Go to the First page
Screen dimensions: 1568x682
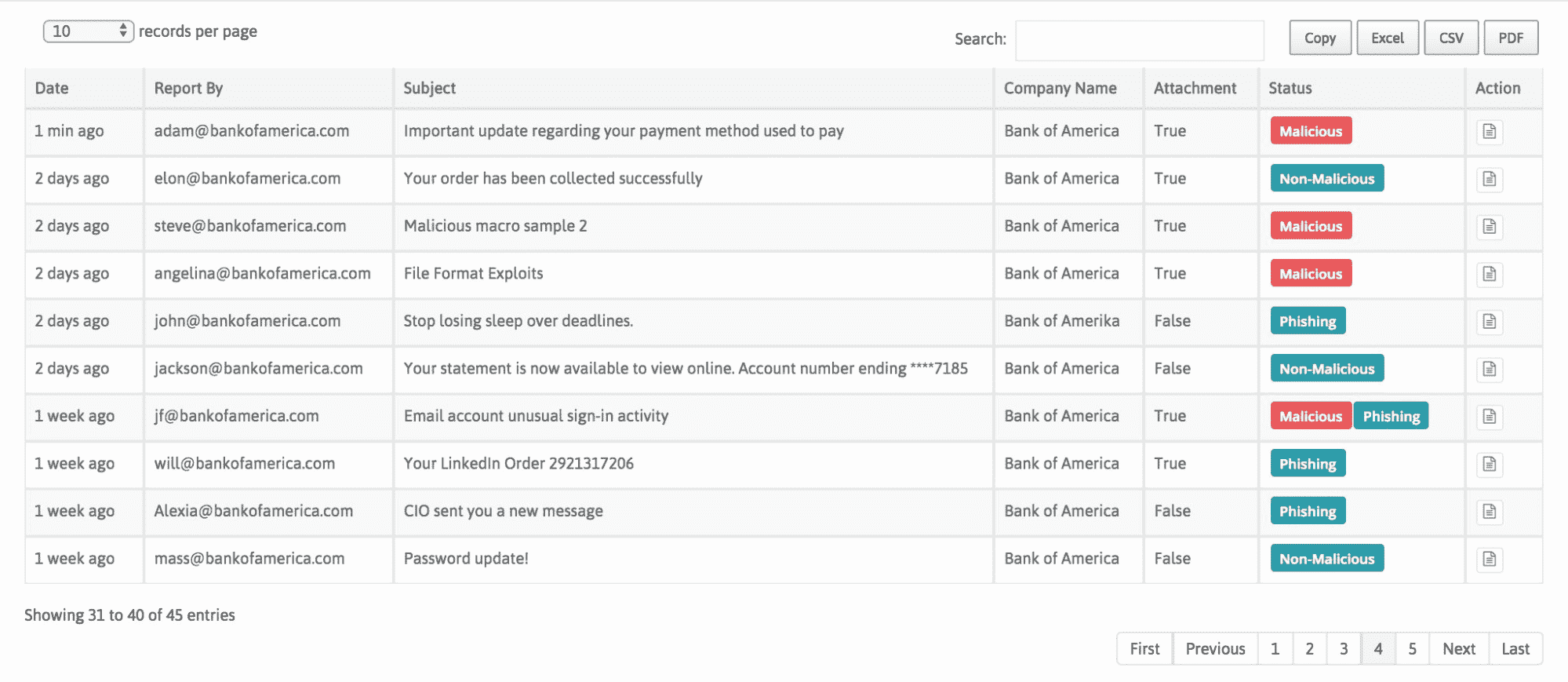point(1144,649)
